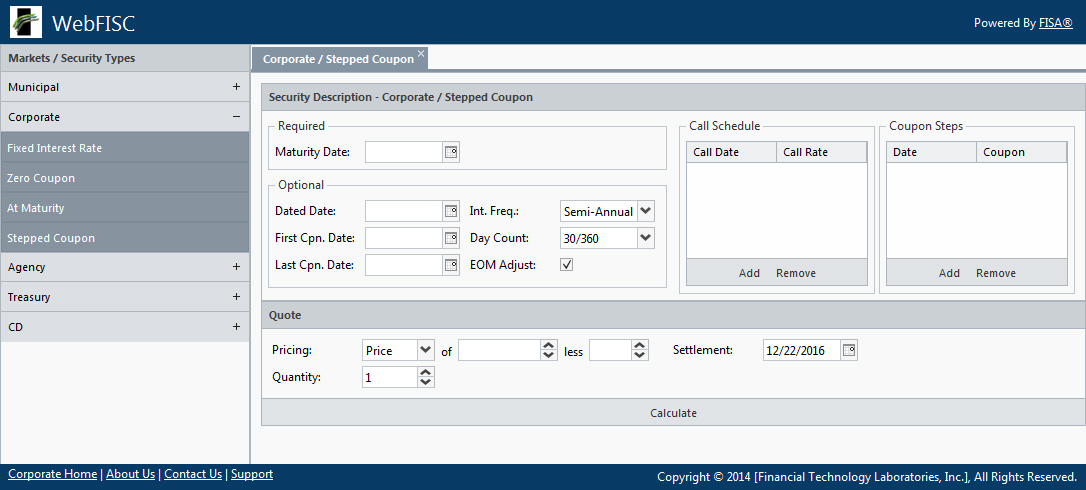This screenshot has width=1086, height=490.
Task: Open the Maturity Date calendar picker
Action: 450,152
